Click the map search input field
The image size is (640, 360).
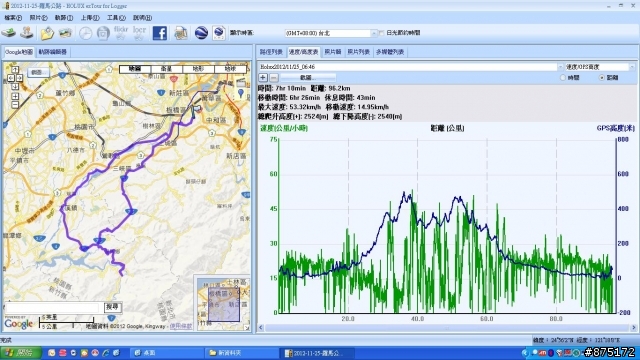click(52, 307)
